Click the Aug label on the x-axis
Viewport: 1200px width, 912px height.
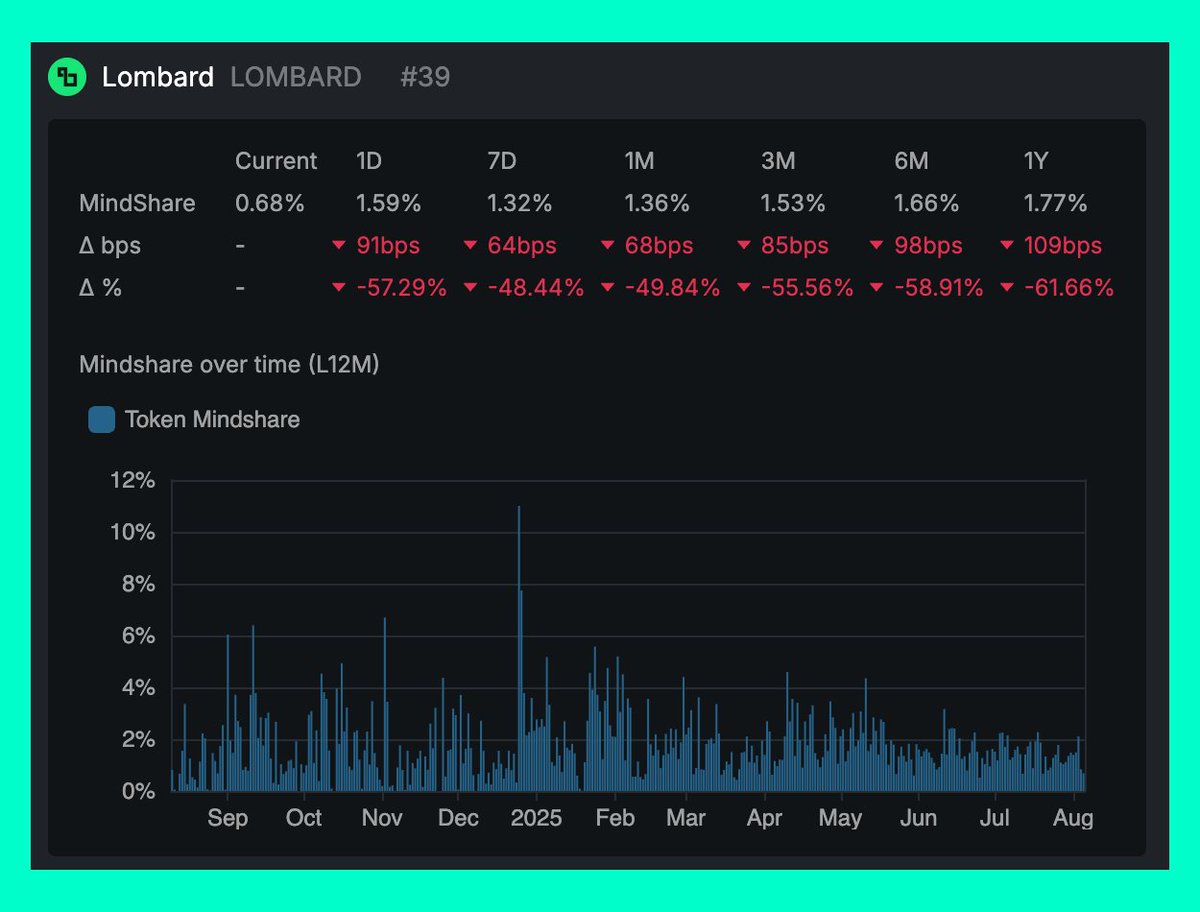click(1073, 818)
